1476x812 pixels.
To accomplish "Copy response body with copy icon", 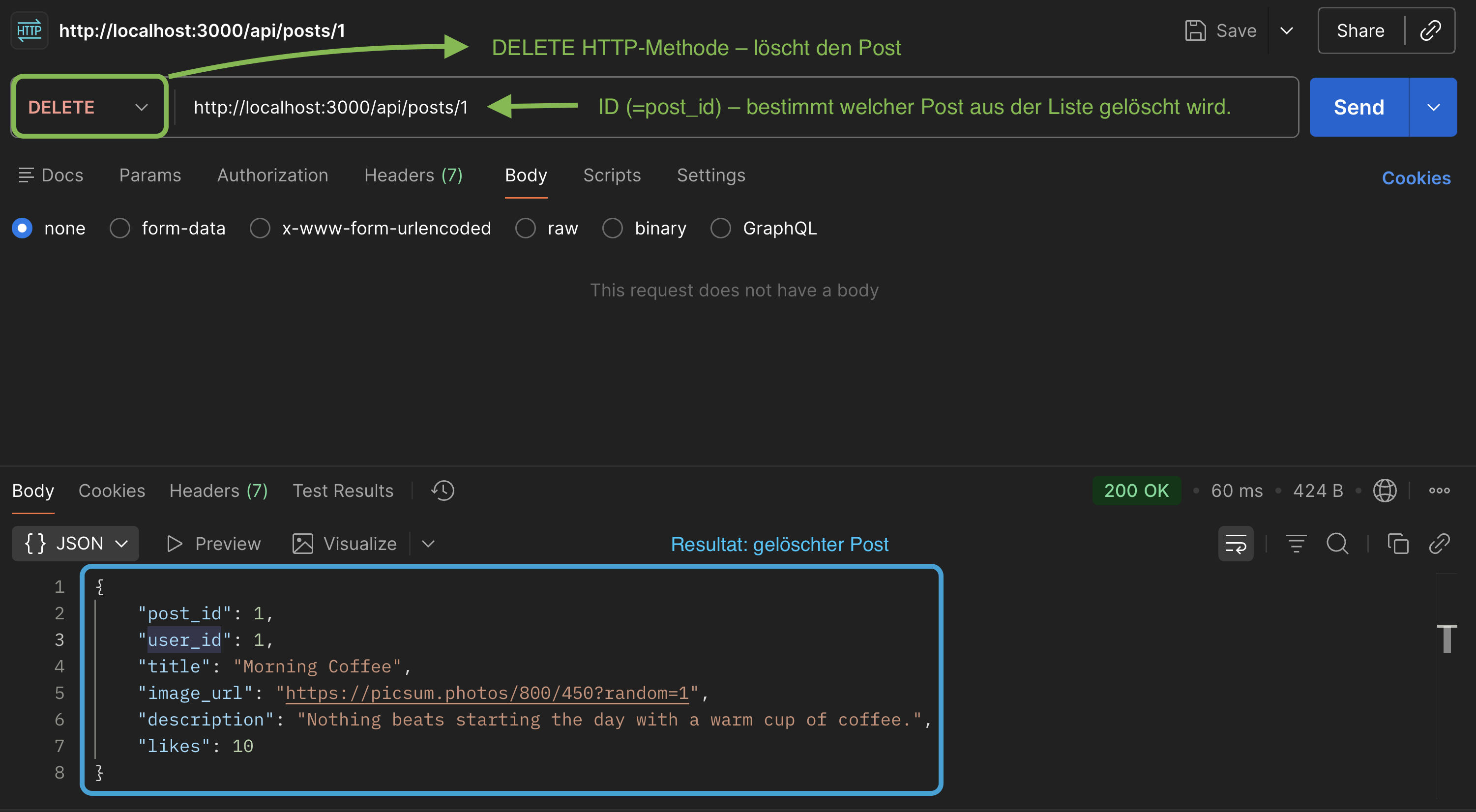I will 1397,544.
